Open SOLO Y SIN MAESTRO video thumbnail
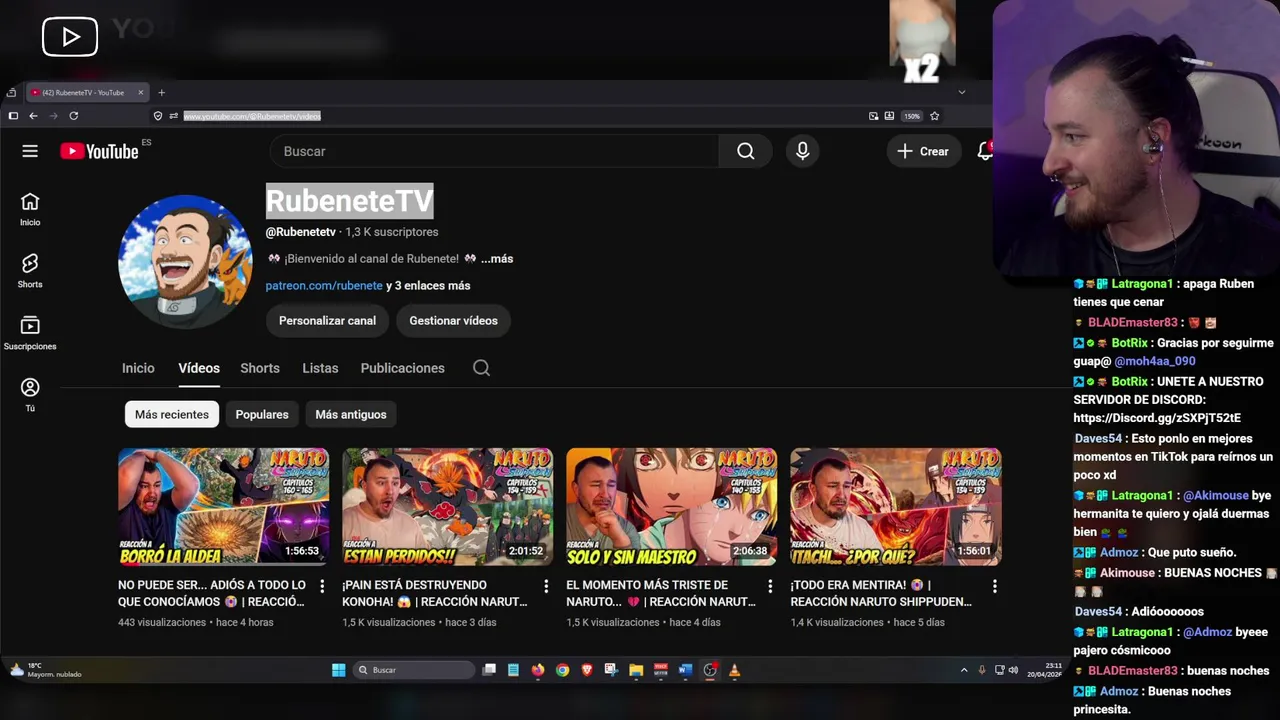Viewport: 1280px width, 720px height. (x=671, y=507)
